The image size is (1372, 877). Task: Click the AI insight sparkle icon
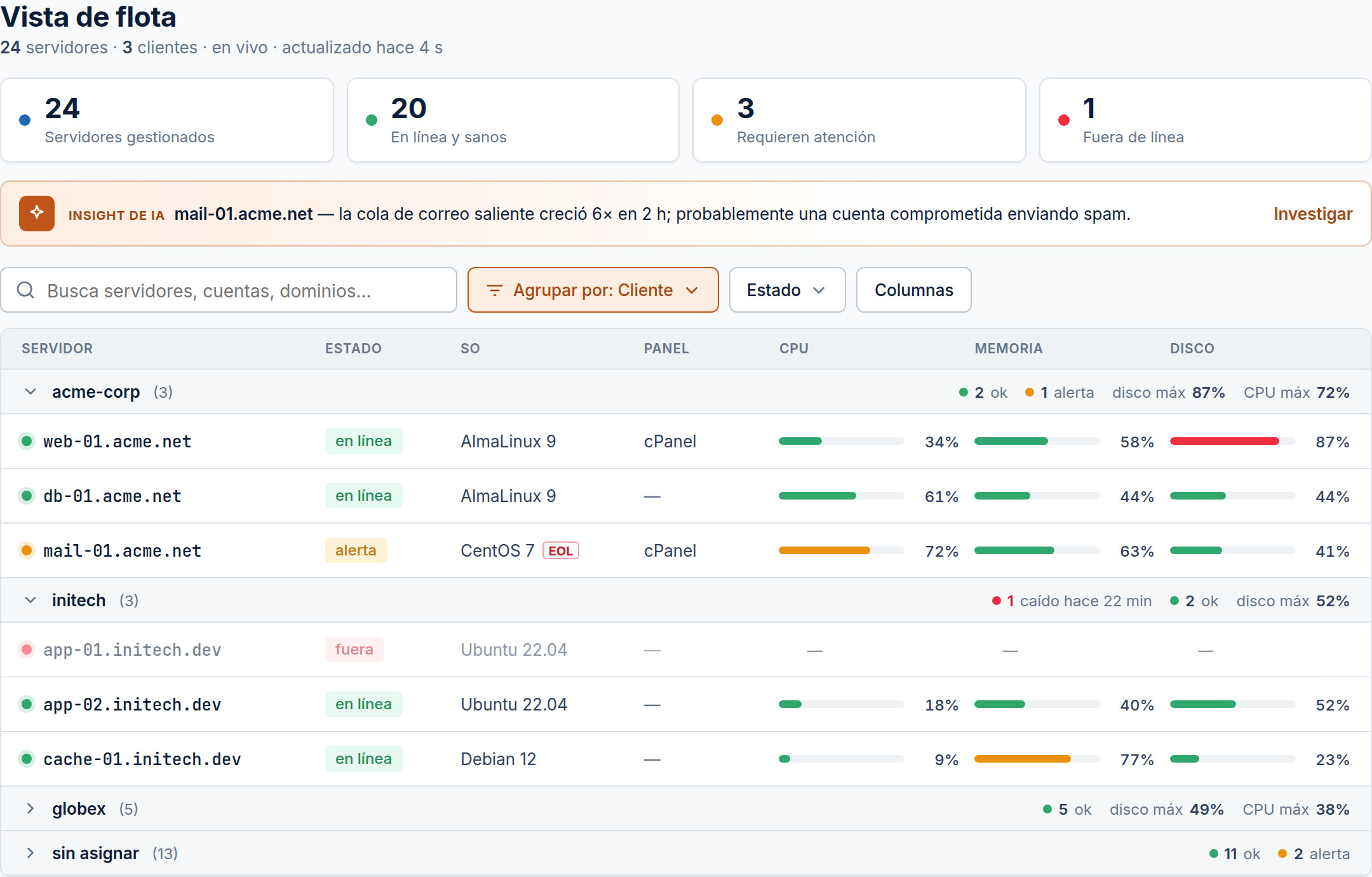pyautogui.click(x=37, y=214)
